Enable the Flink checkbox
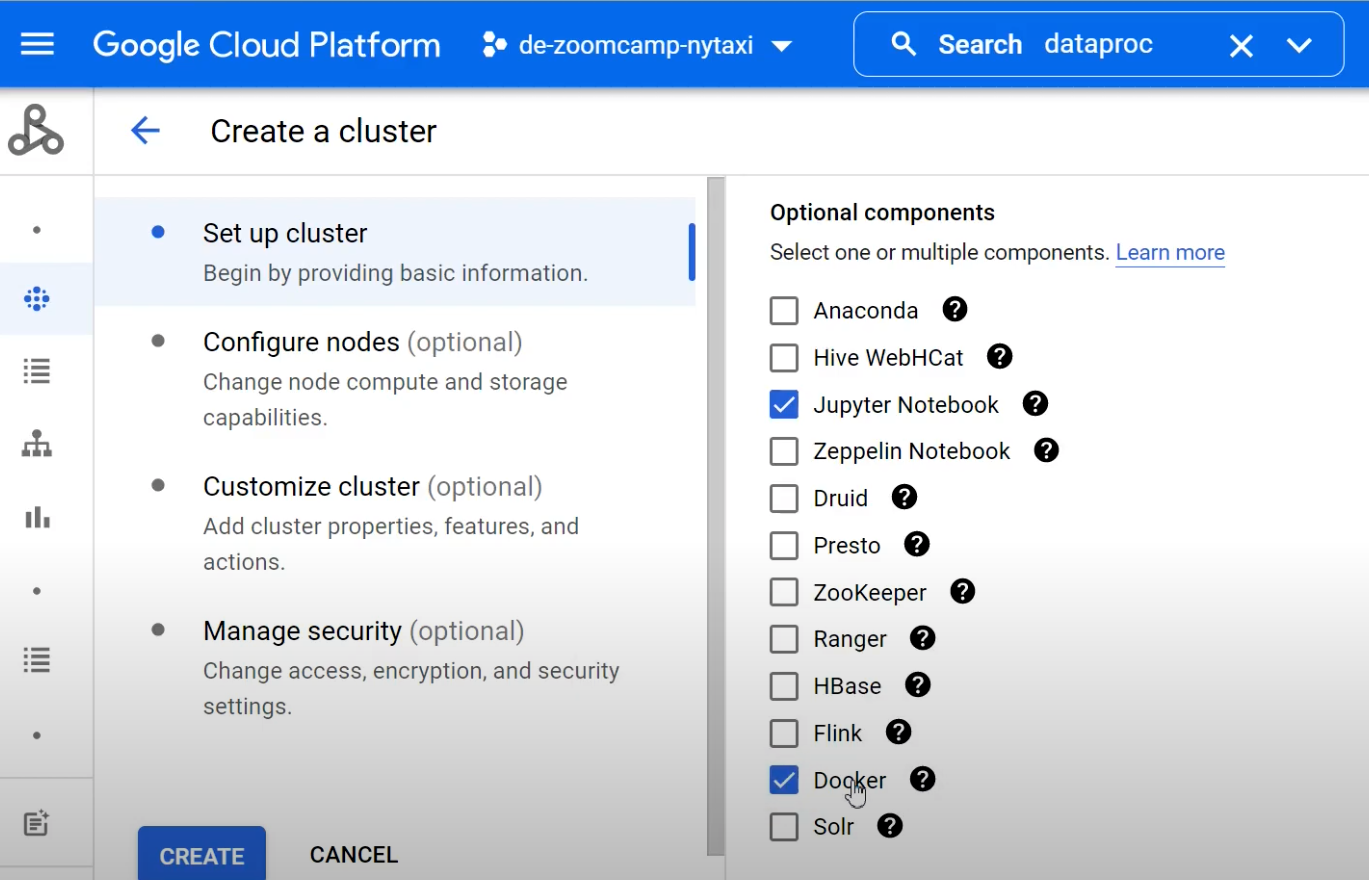The width and height of the screenshot is (1369, 880). click(x=784, y=733)
